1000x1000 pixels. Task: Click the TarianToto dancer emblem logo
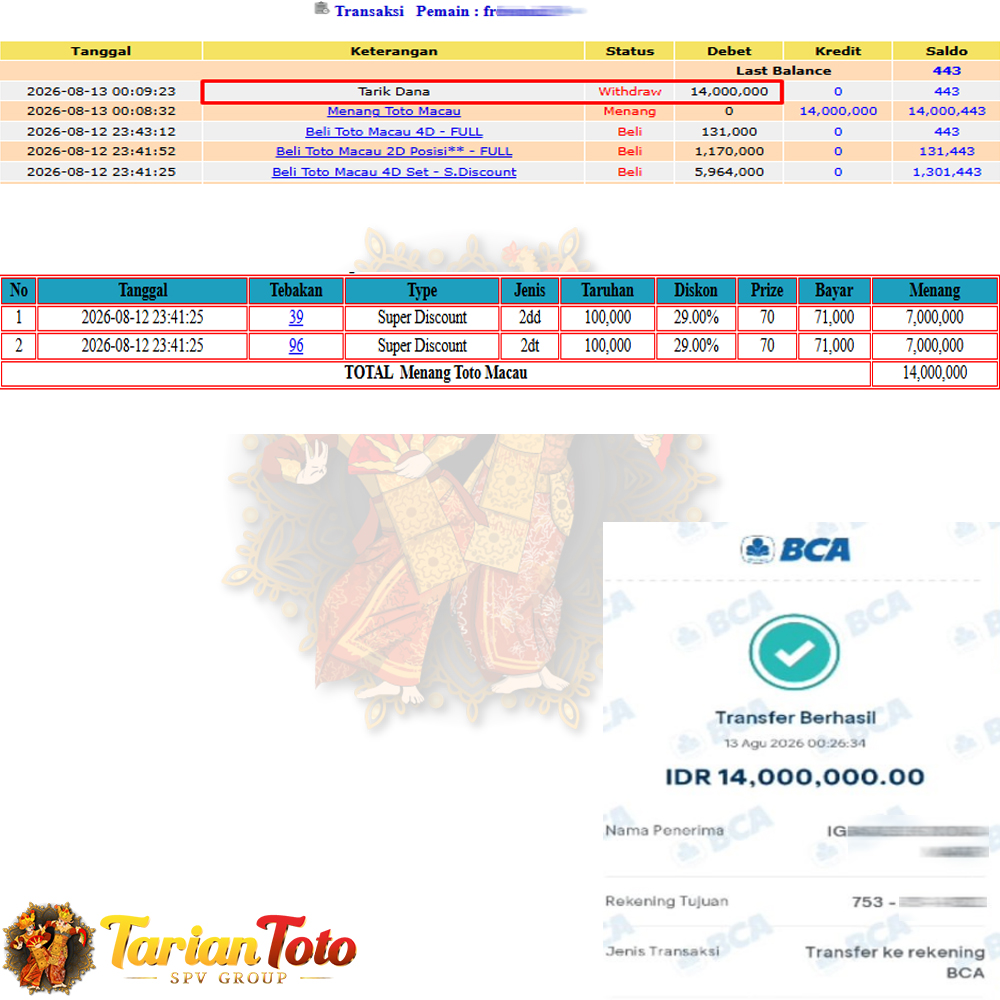tap(50, 948)
